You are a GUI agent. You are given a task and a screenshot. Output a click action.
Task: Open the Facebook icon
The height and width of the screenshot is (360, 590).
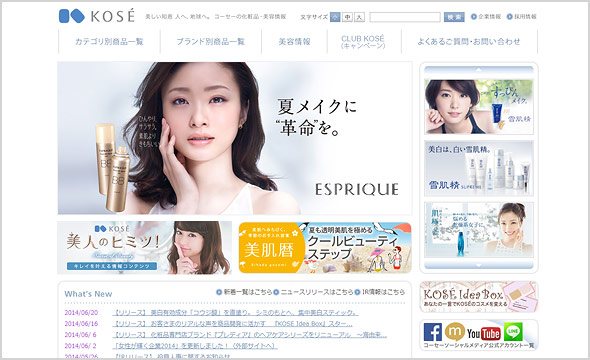(433, 332)
